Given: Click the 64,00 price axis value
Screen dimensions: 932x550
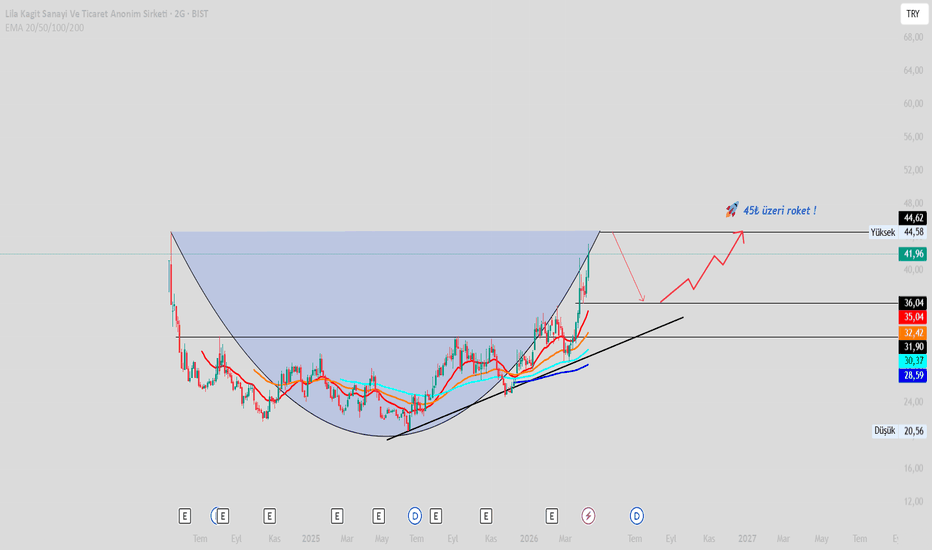Looking at the screenshot, I should (914, 70).
